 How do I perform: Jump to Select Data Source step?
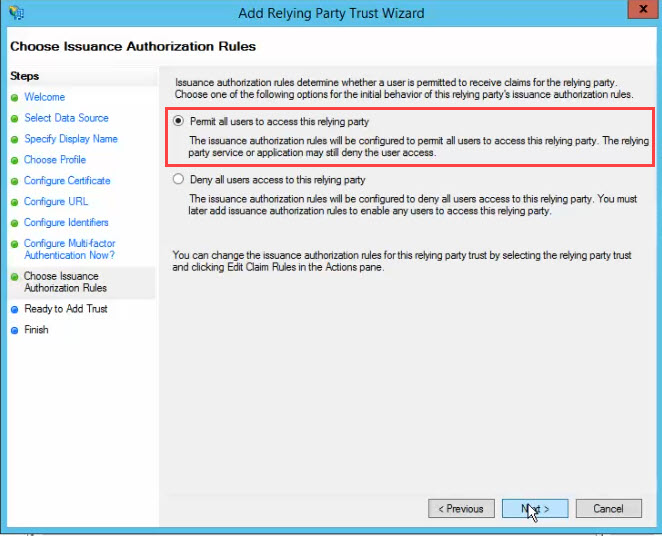coord(66,118)
